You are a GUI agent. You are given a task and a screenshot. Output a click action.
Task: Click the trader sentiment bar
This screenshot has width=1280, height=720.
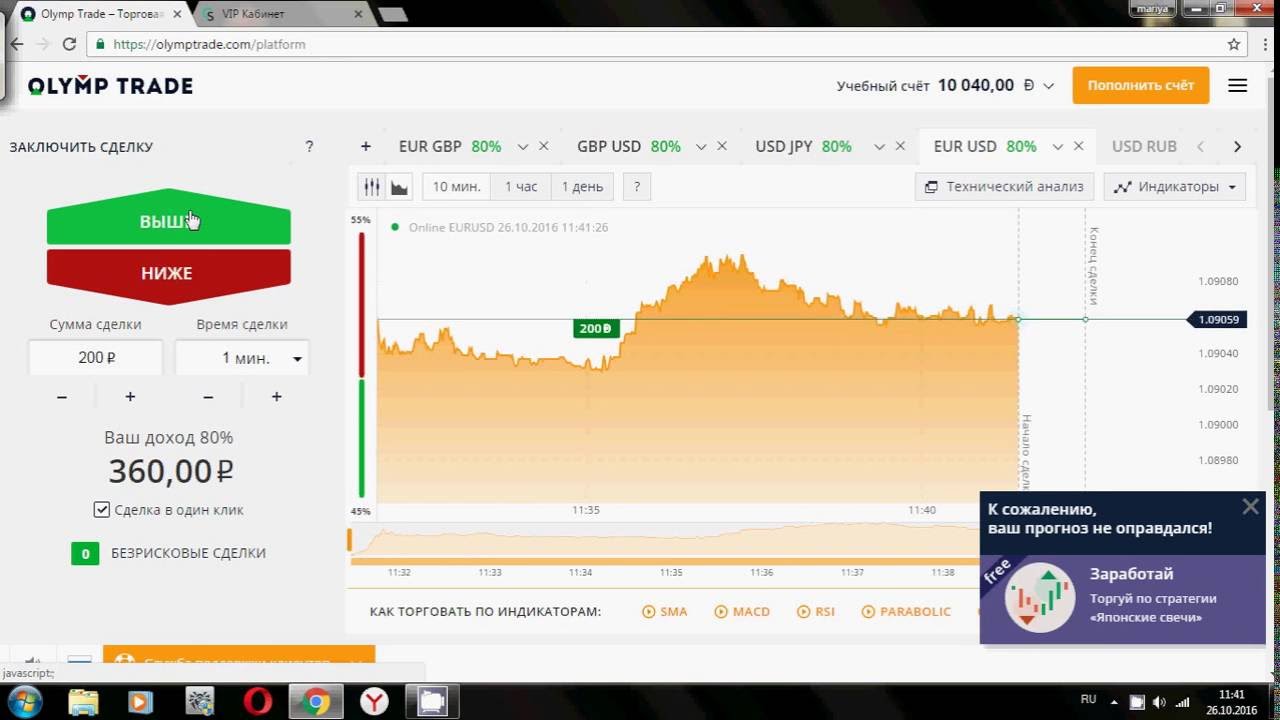361,365
